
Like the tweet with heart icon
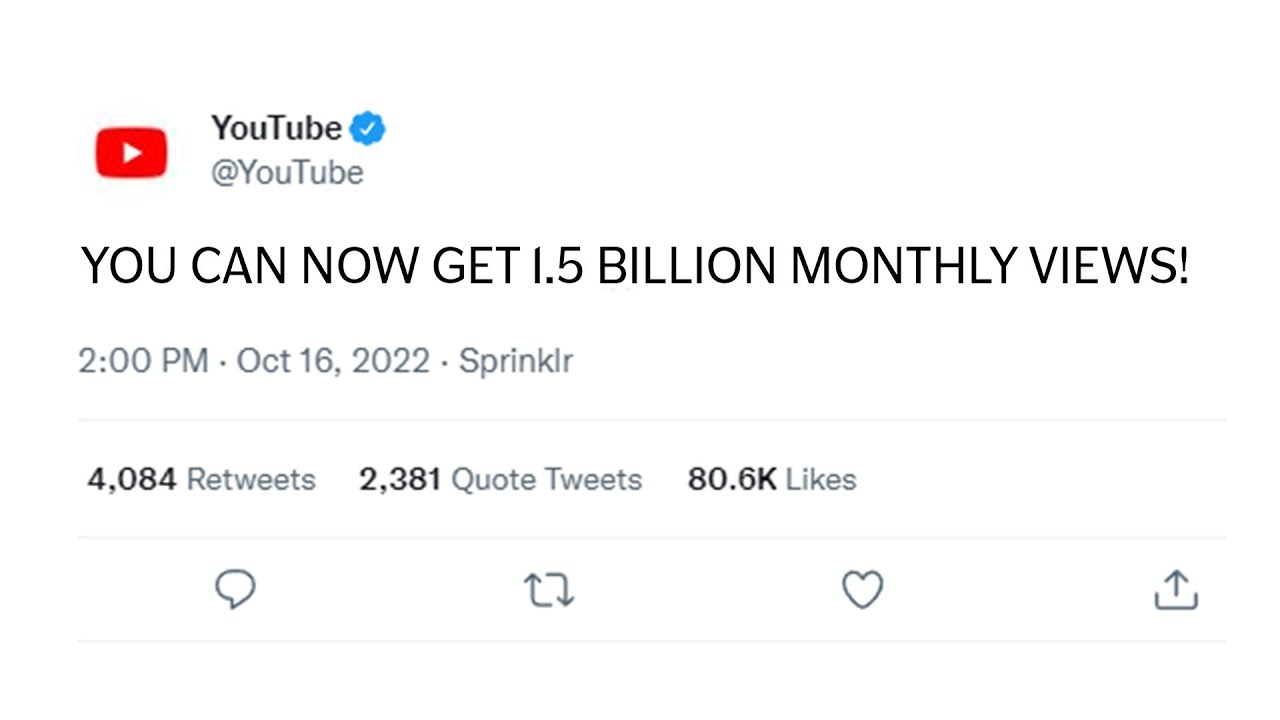(862, 590)
